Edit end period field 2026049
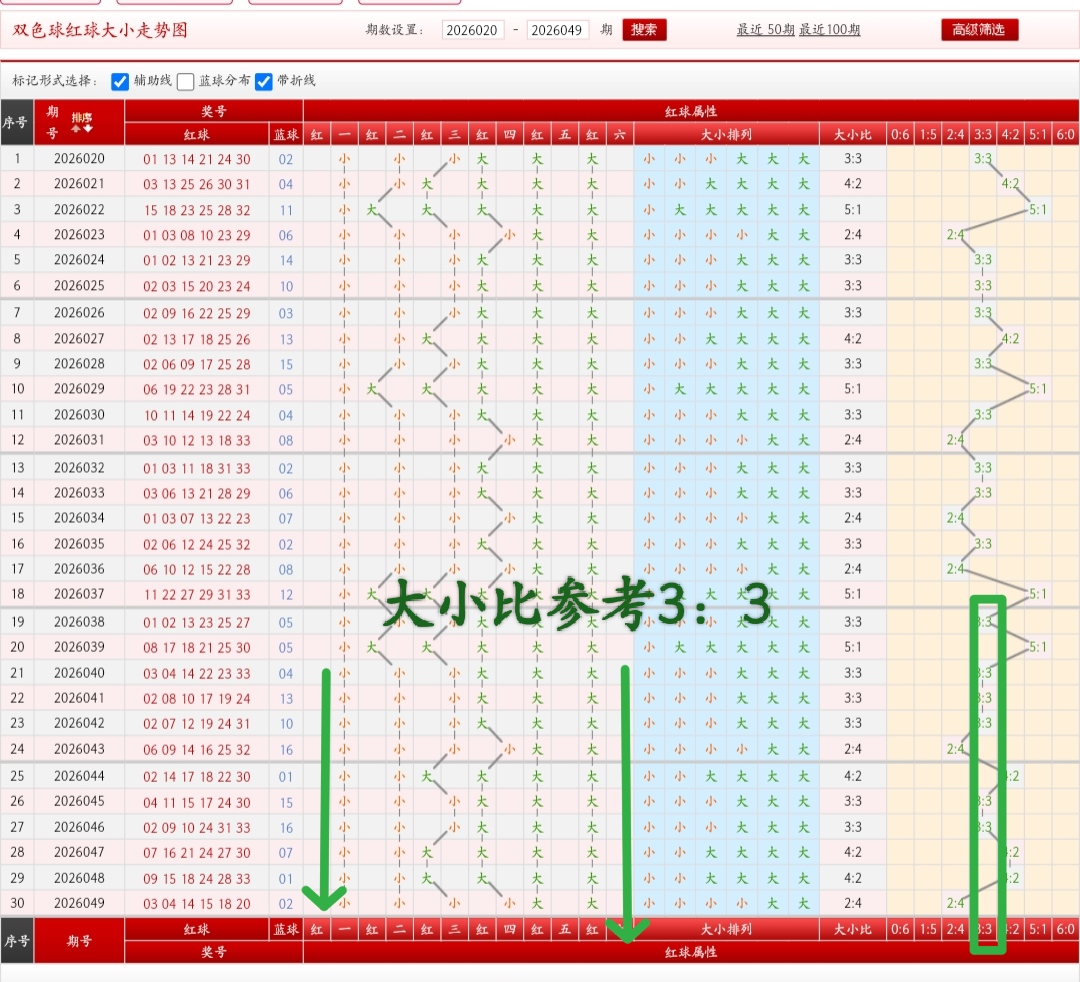The height and width of the screenshot is (982, 1080). (x=557, y=30)
